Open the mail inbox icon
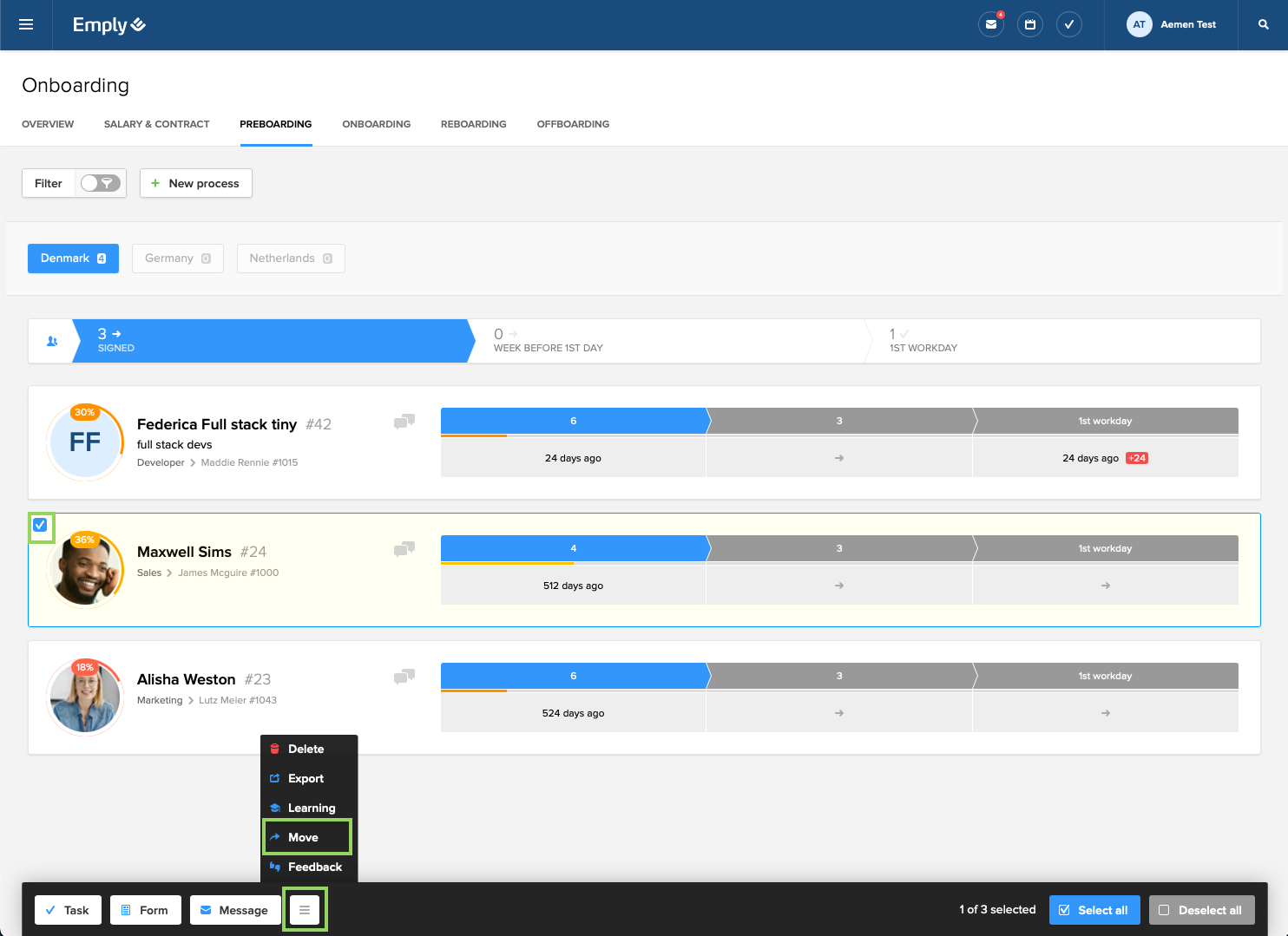 990,24
